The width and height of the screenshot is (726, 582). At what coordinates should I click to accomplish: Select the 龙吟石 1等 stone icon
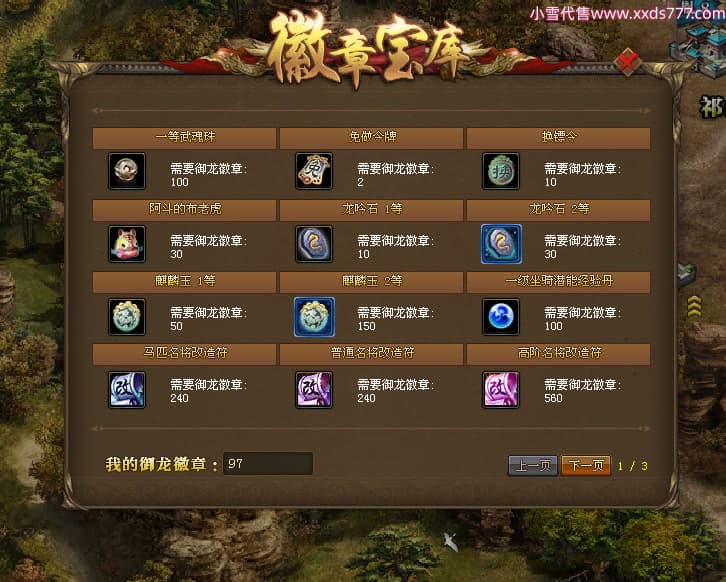click(313, 244)
